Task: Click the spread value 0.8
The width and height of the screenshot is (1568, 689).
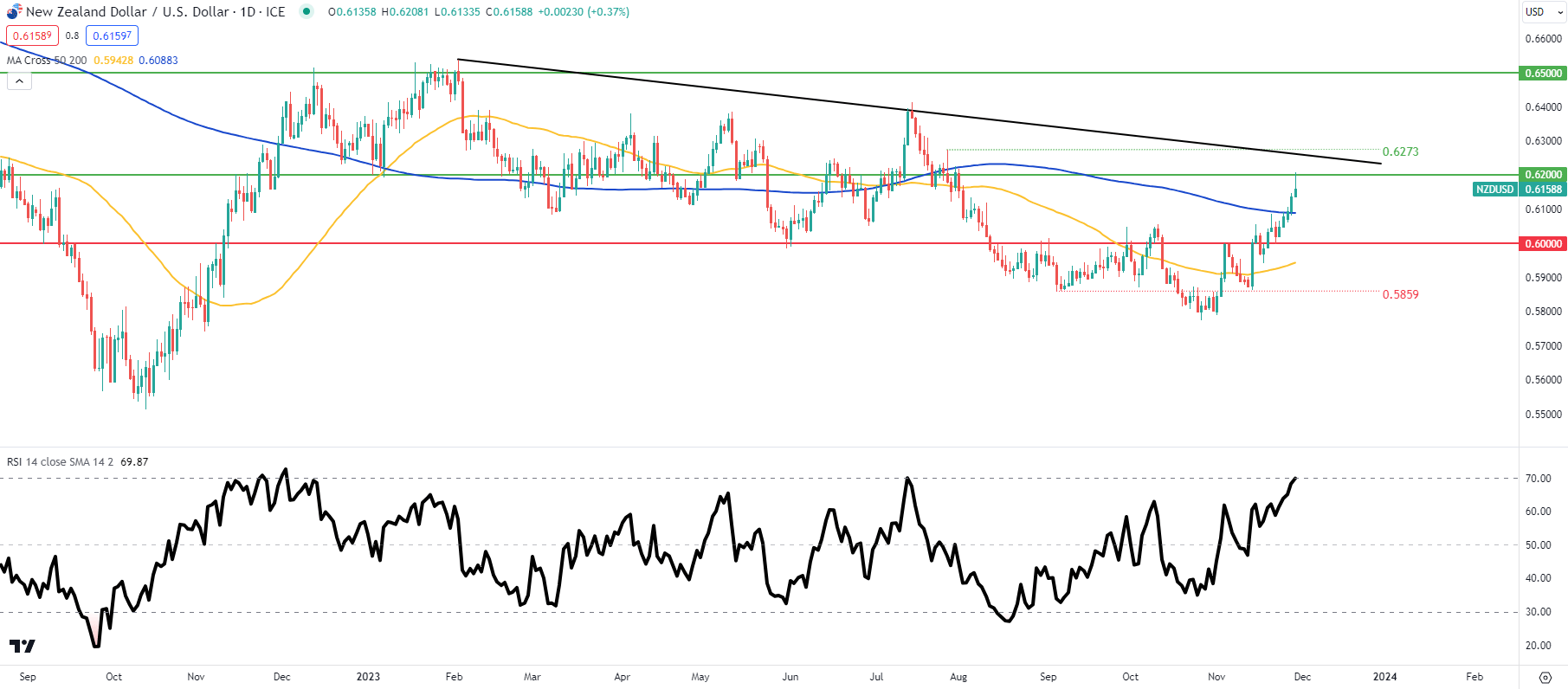Action: point(72,35)
